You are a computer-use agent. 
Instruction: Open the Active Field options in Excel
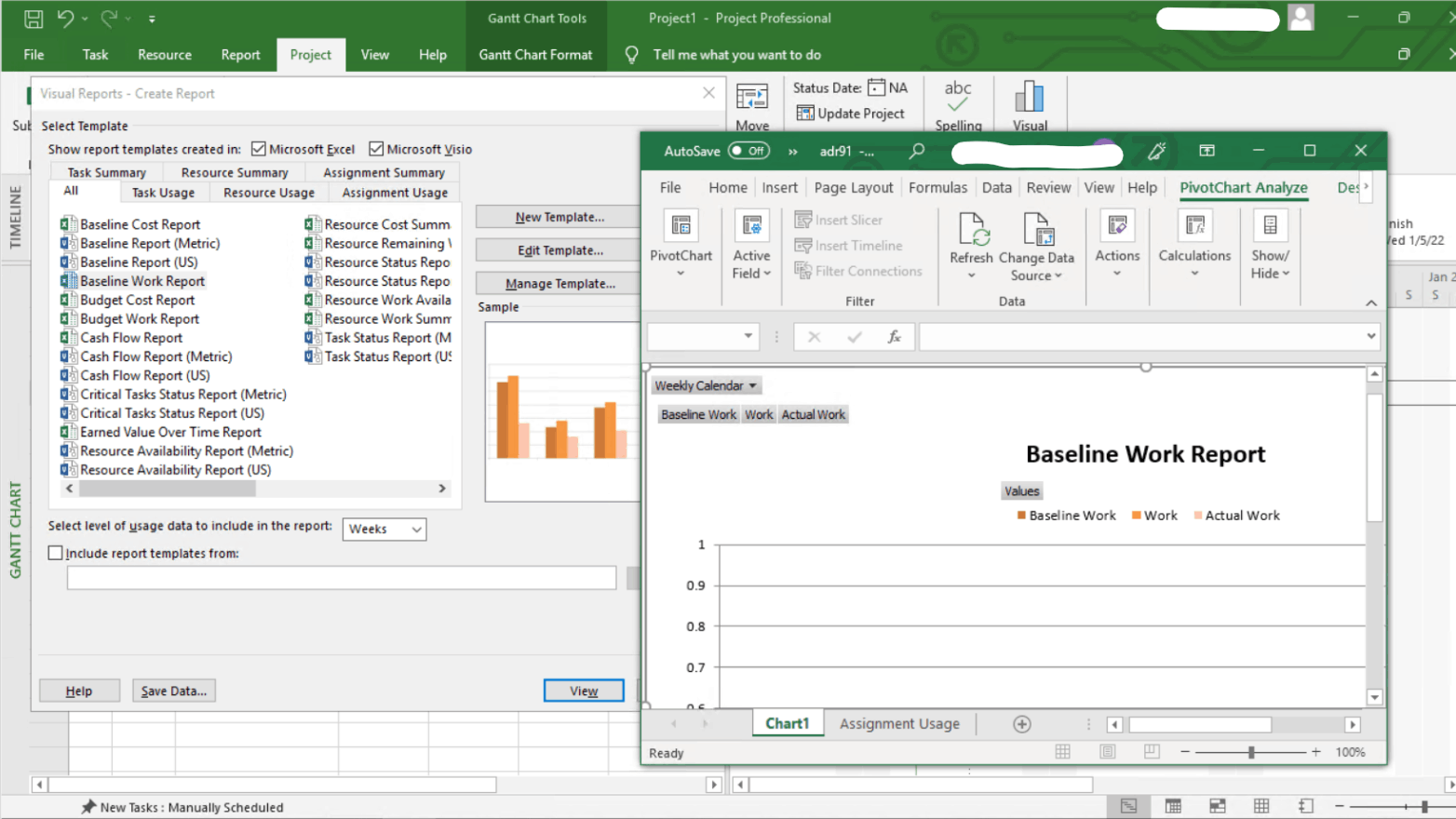point(751,244)
